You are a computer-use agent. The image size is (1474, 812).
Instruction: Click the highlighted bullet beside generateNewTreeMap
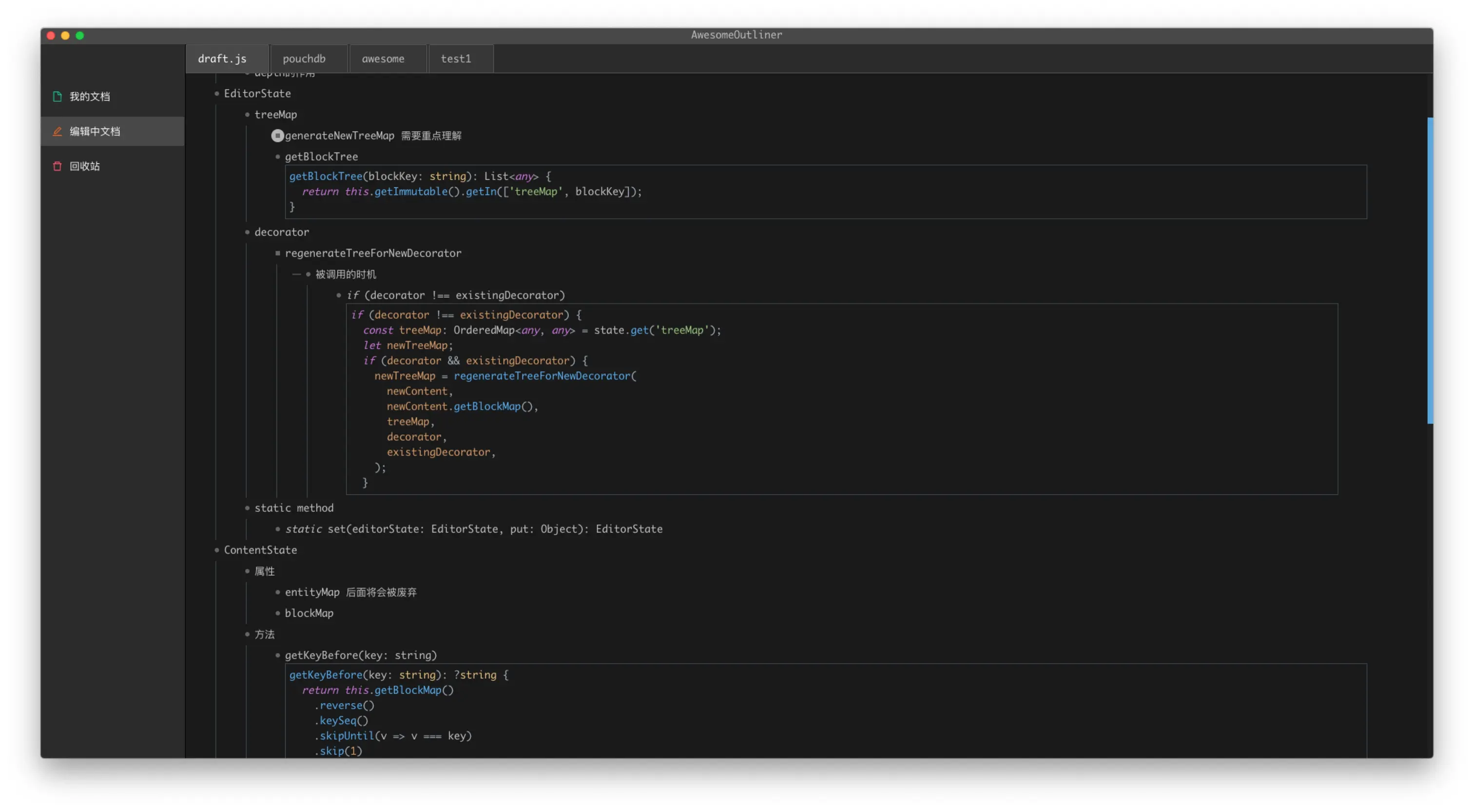277,135
